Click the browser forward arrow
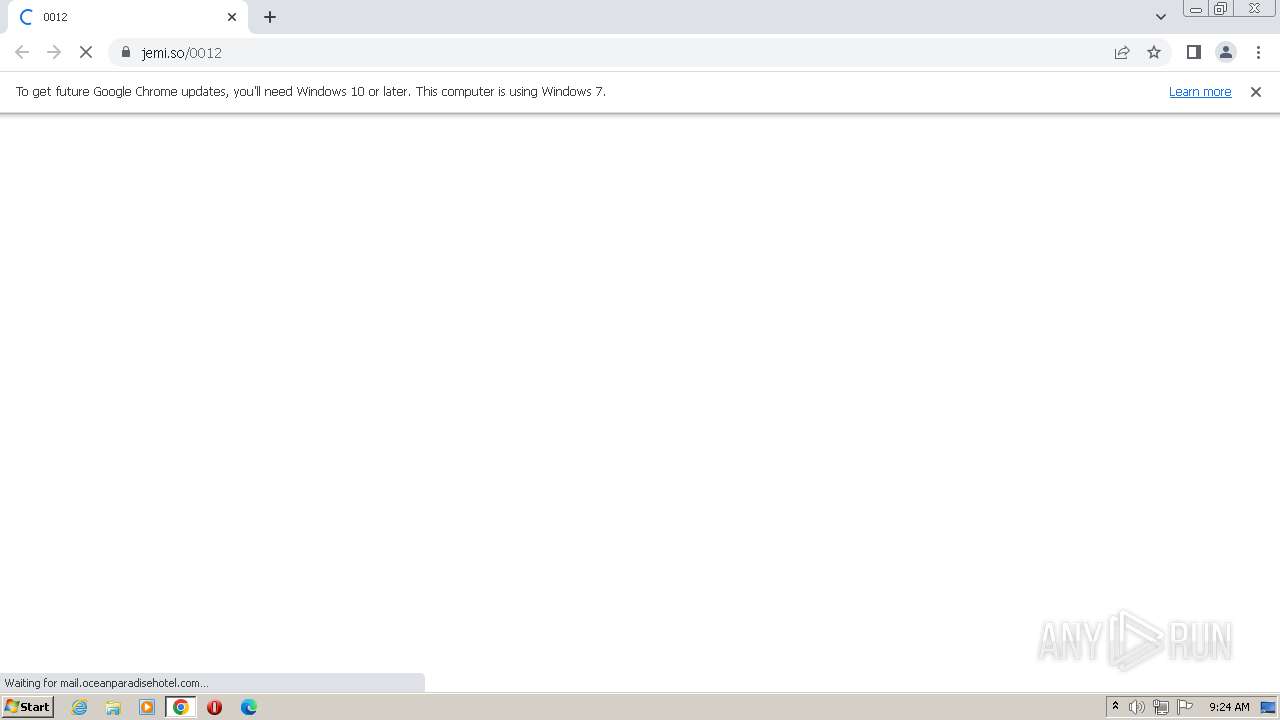Viewport: 1280px width, 720px height. click(54, 52)
